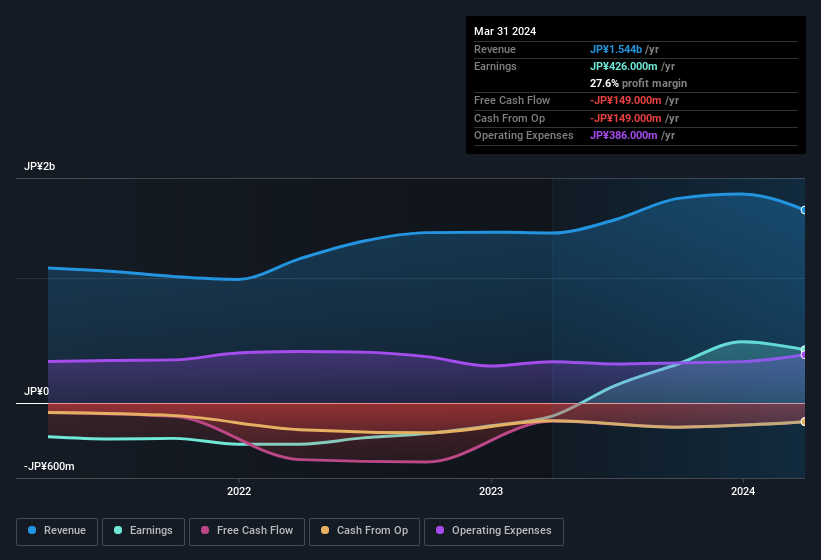821x560 pixels.
Task: Click the JP¥426.000m earnings value
Action: (624, 66)
